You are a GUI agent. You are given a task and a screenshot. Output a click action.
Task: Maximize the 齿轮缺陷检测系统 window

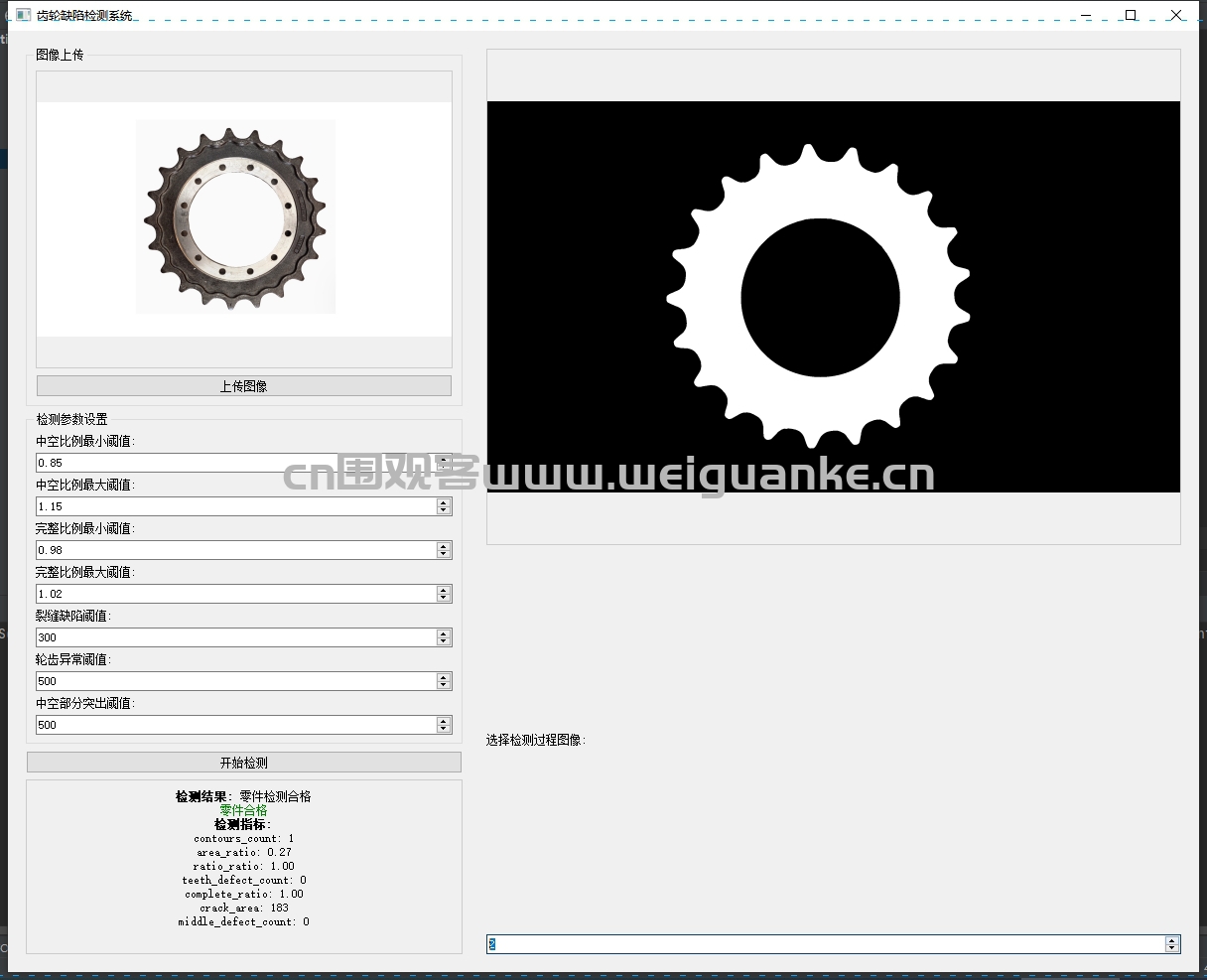1131,15
